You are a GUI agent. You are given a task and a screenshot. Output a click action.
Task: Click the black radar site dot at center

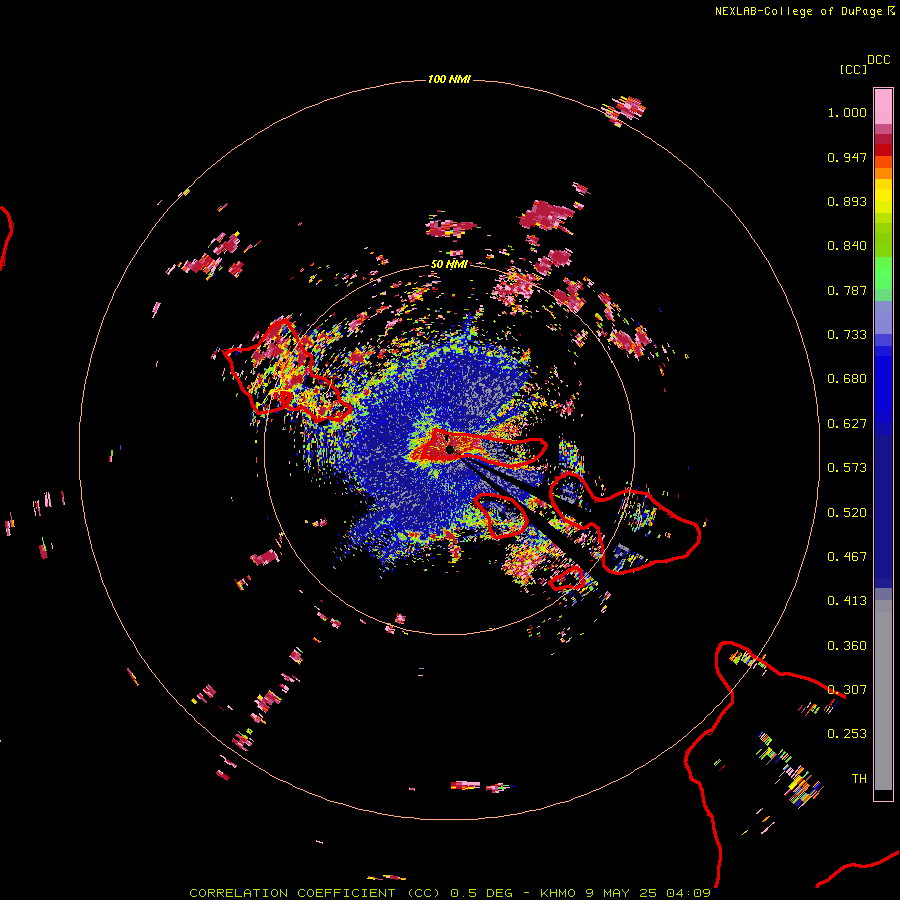pos(450,449)
